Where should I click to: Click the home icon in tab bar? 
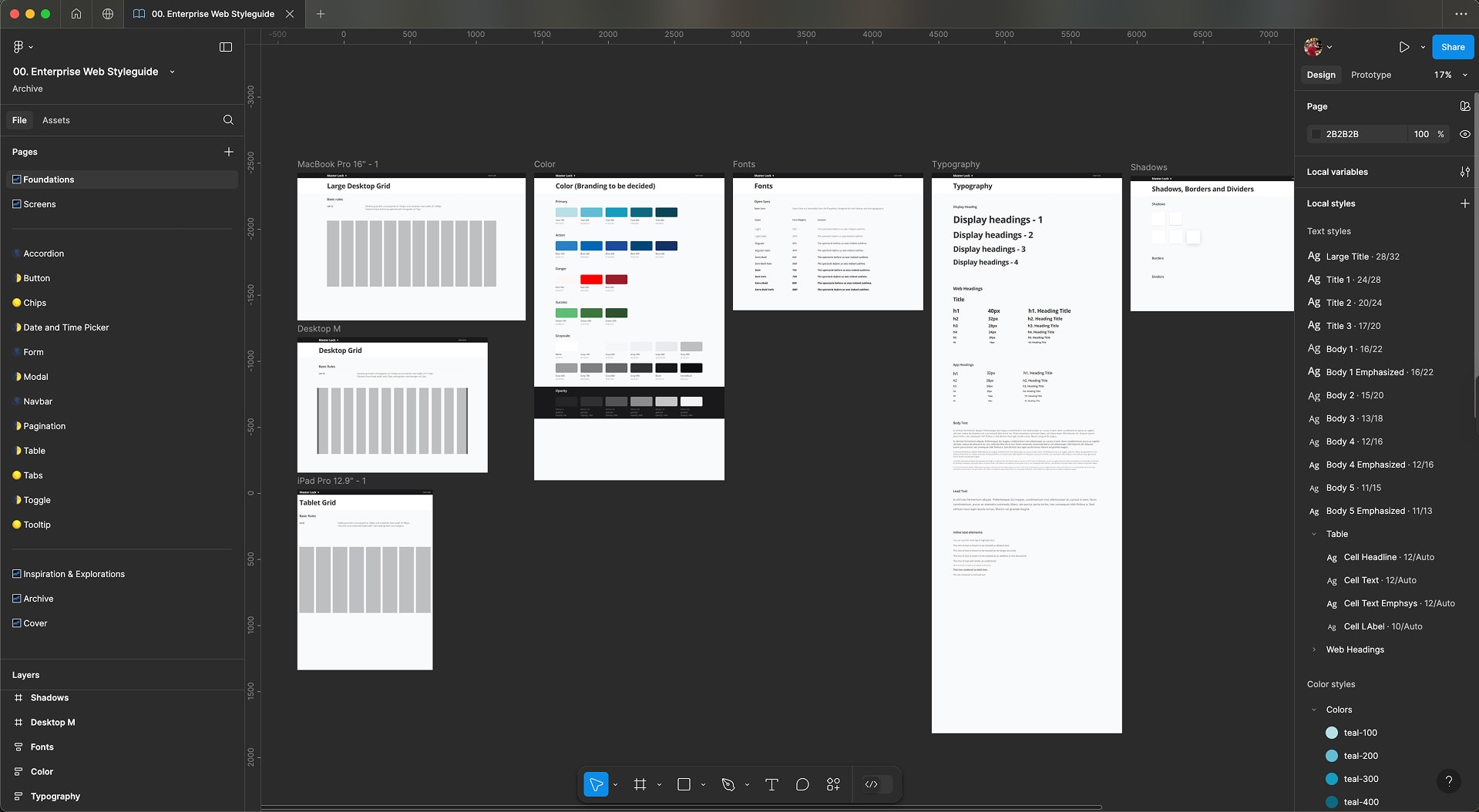[x=76, y=14]
